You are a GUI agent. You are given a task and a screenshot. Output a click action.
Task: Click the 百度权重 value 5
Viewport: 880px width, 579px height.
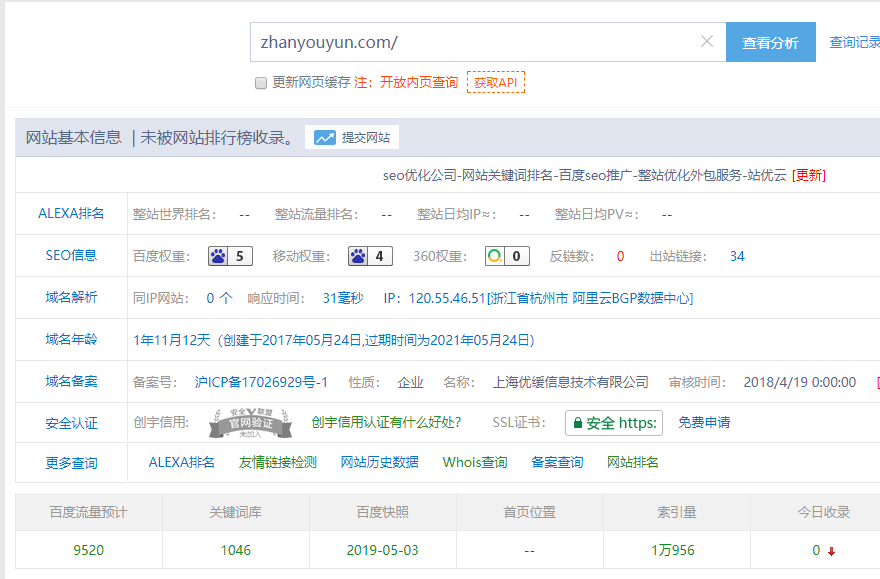[240, 256]
